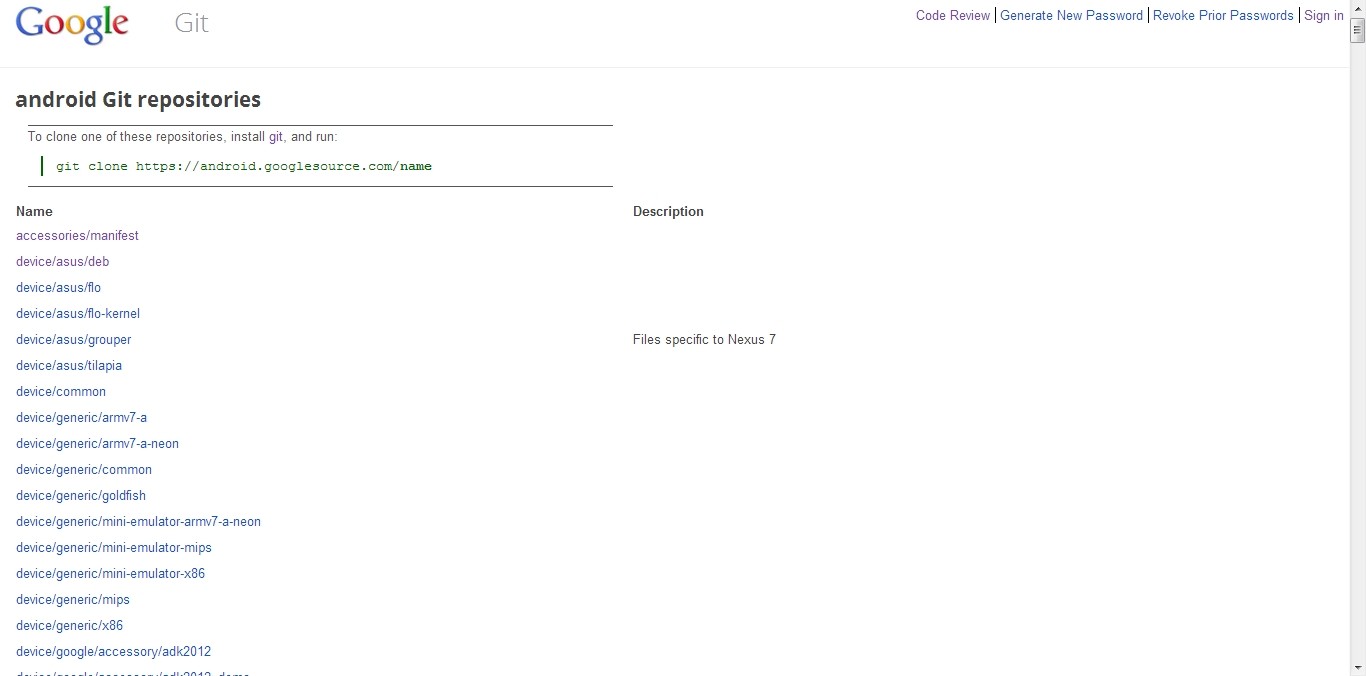The width and height of the screenshot is (1366, 676).
Task: Open device/asus/flo repository
Action: click(x=58, y=288)
